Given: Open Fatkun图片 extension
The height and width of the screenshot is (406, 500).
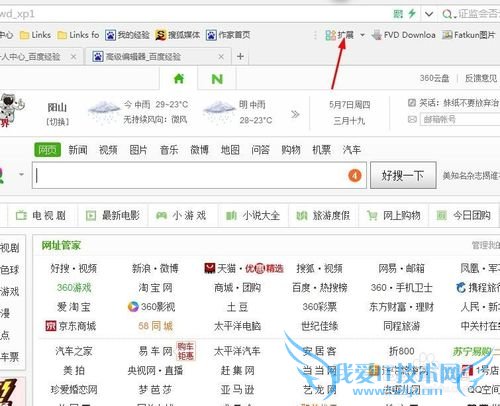Looking at the screenshot, I should point(468,35).
